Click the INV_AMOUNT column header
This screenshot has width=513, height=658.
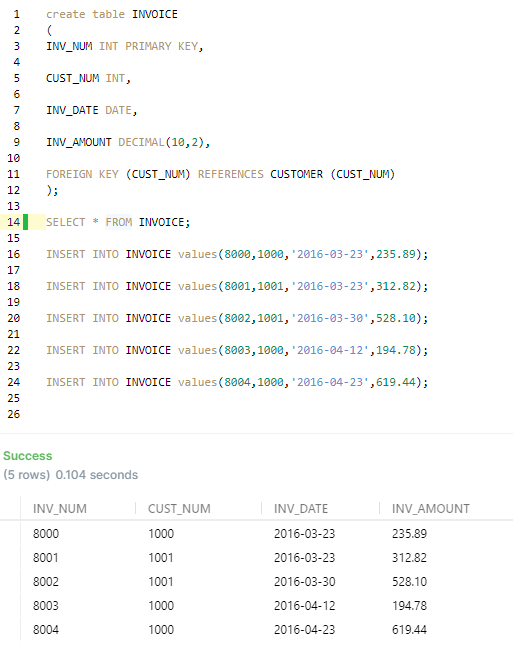[430, 508]
